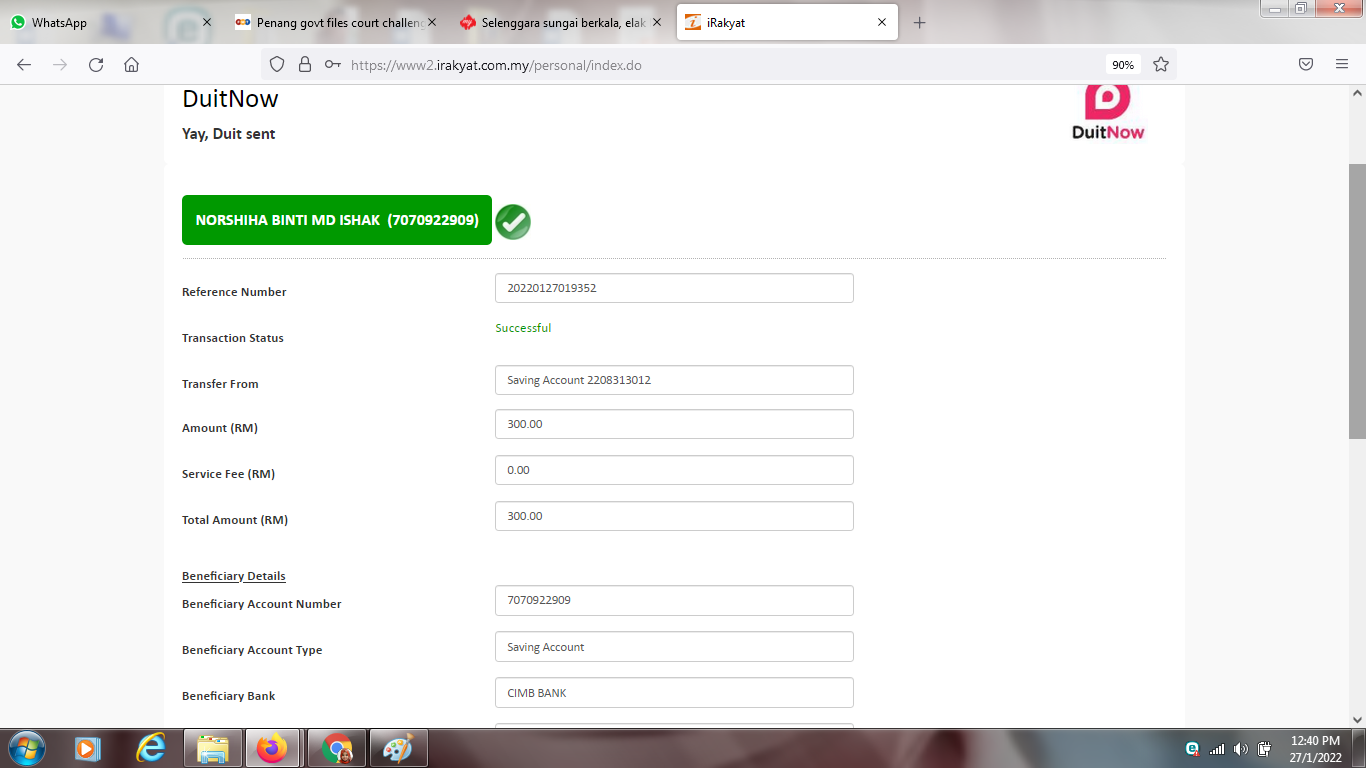Click the irakyat.com.my address bar
The width and height of the screenshot is (1366, 768).
(720, 65)
